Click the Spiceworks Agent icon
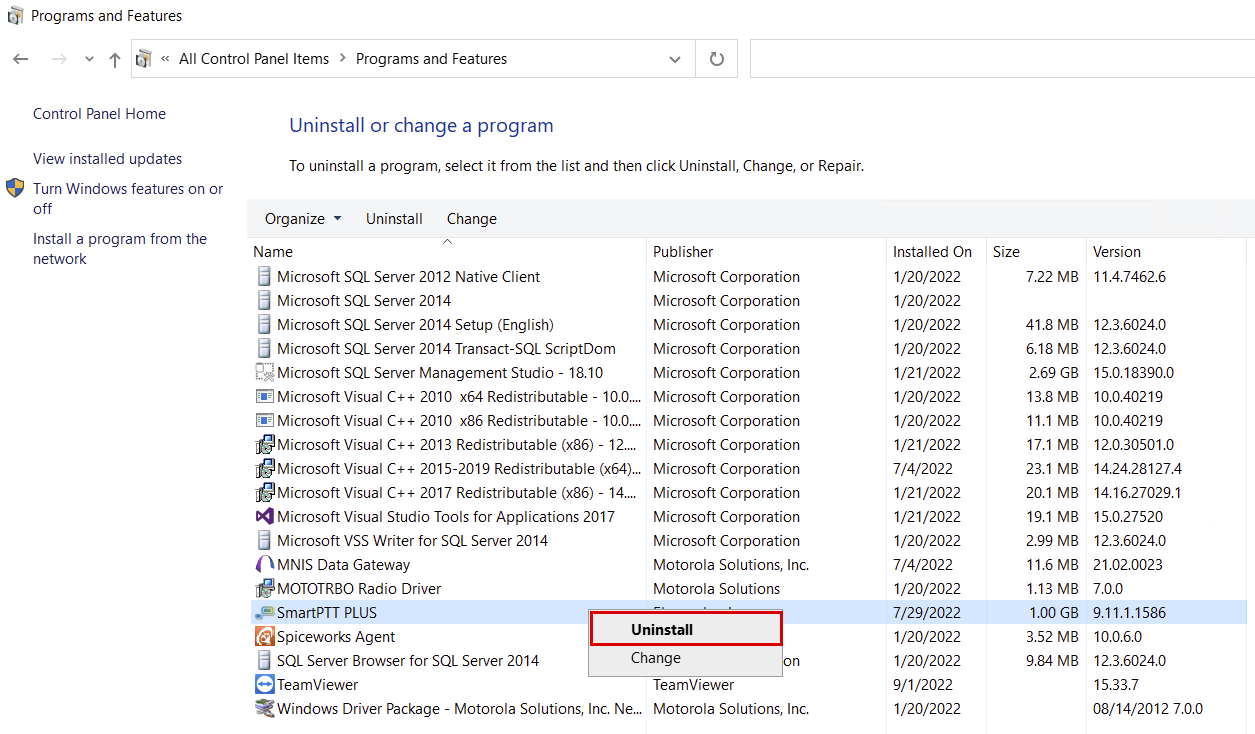This screenshot has width=1255, height=734. (x=264, y=637)
